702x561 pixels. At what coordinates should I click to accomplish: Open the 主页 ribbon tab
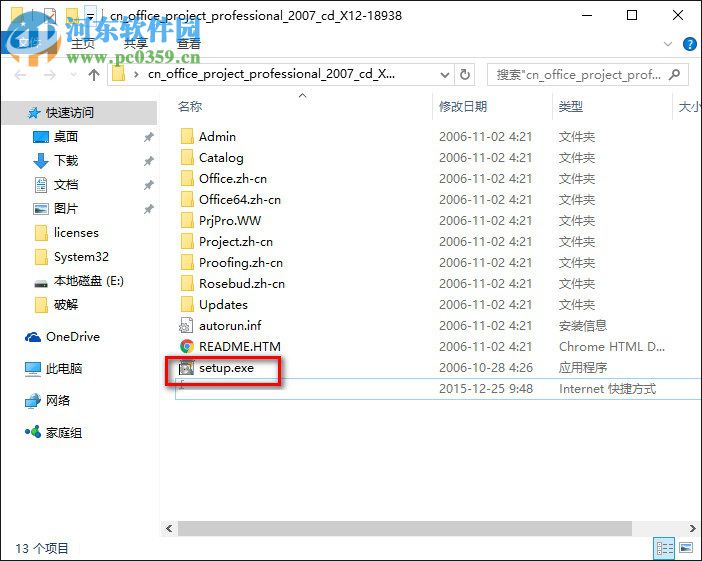tap(83, 43)
